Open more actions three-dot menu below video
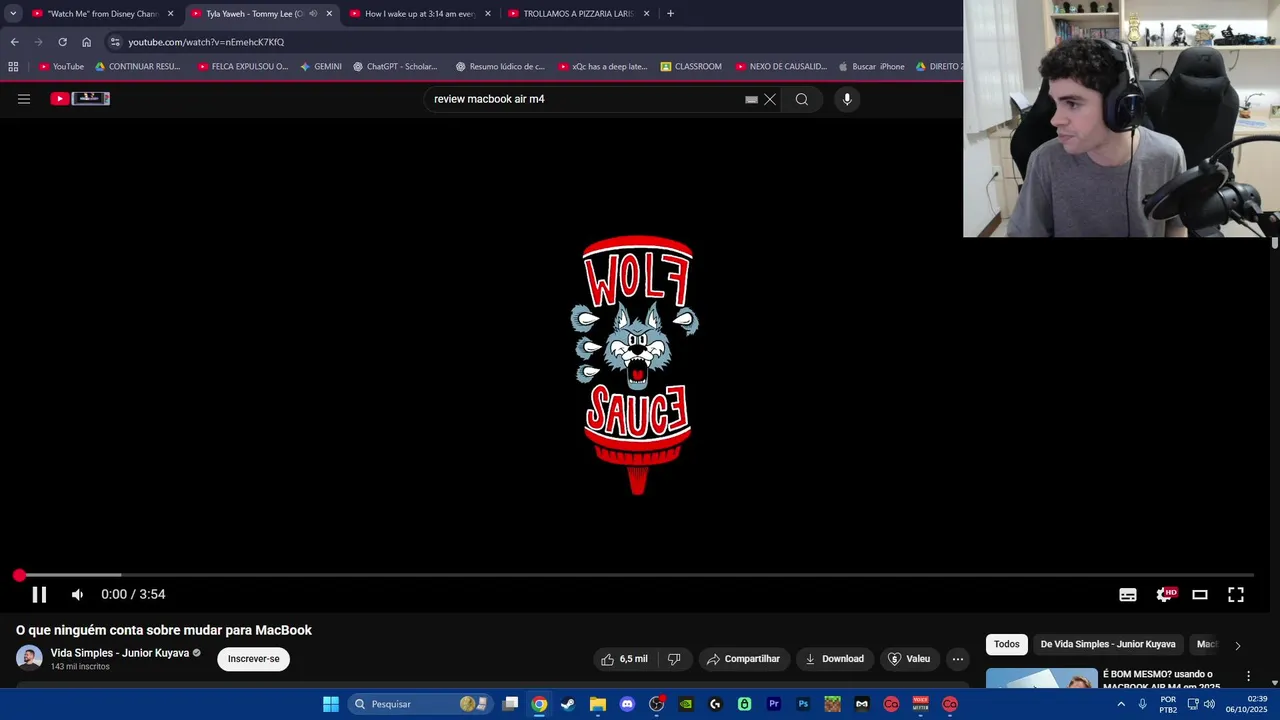1280x720 pixels. coord(958,659)
